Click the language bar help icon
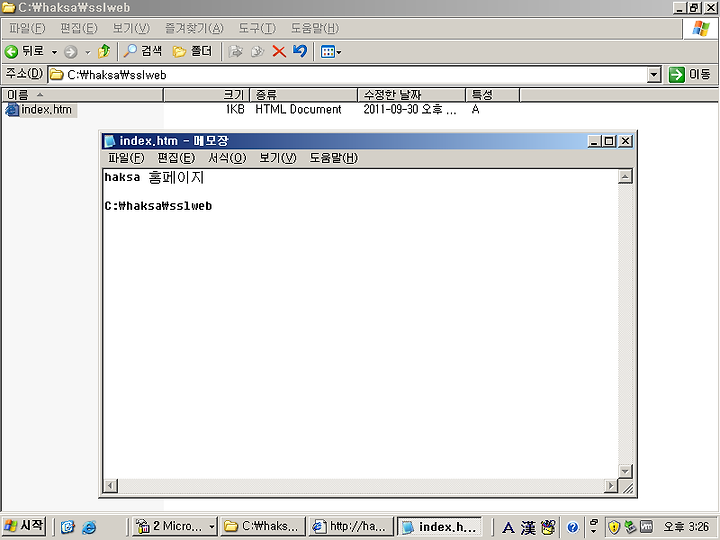The height and width of the screenshot is (540, 720). pos(573,527)
